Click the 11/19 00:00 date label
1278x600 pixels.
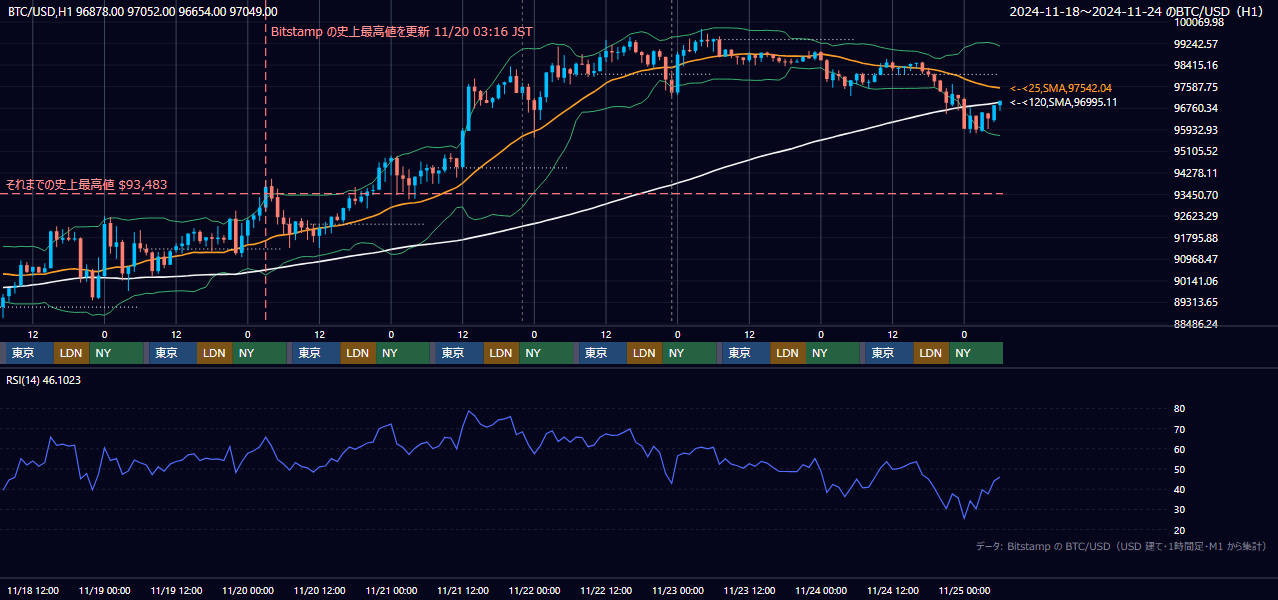pos(105,590)
